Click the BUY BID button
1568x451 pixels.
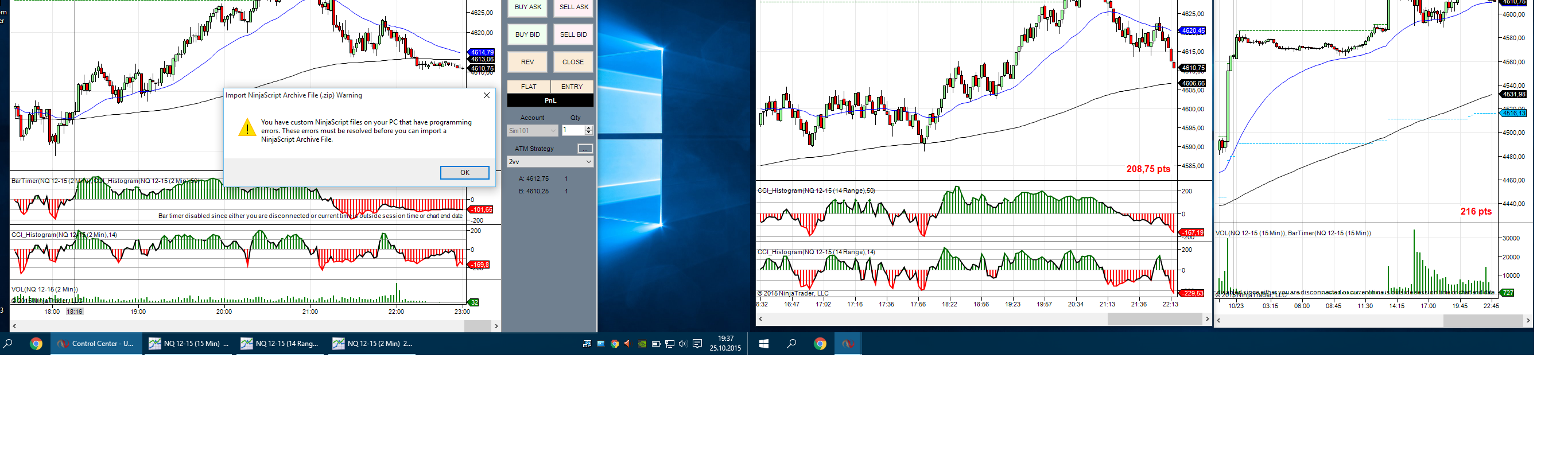click(x=528, y=34)
